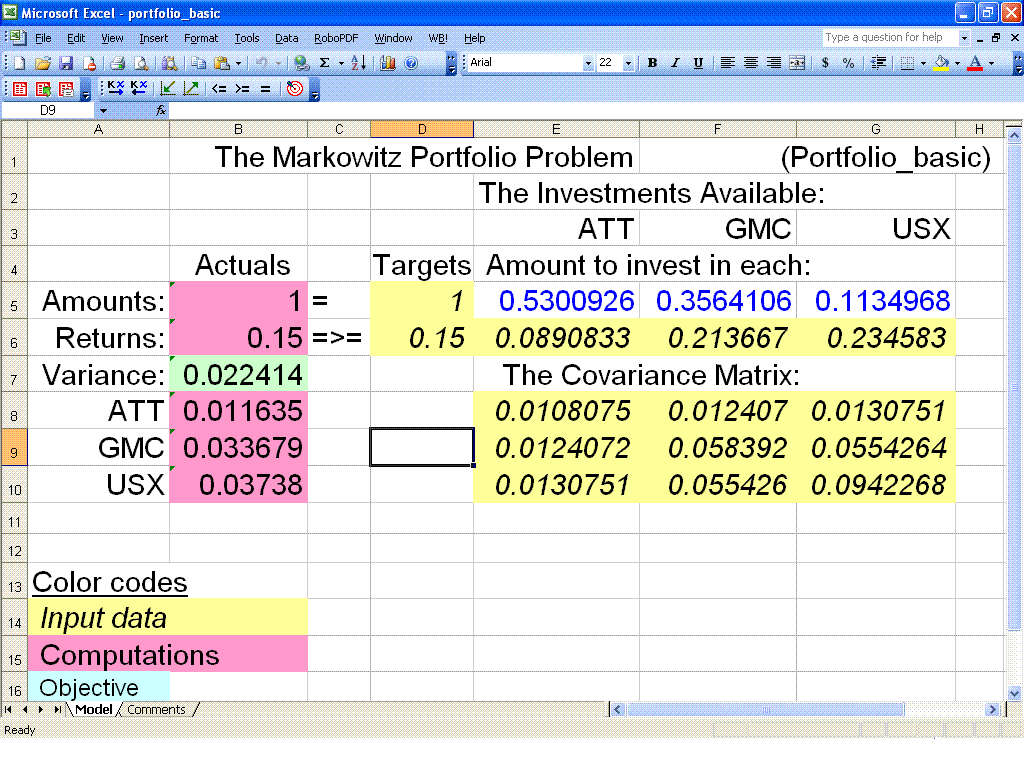The height and width of the screenshot is (768, 1024).
Task: Open the Name Box dropdown showing D9
Action: point(103,110)
